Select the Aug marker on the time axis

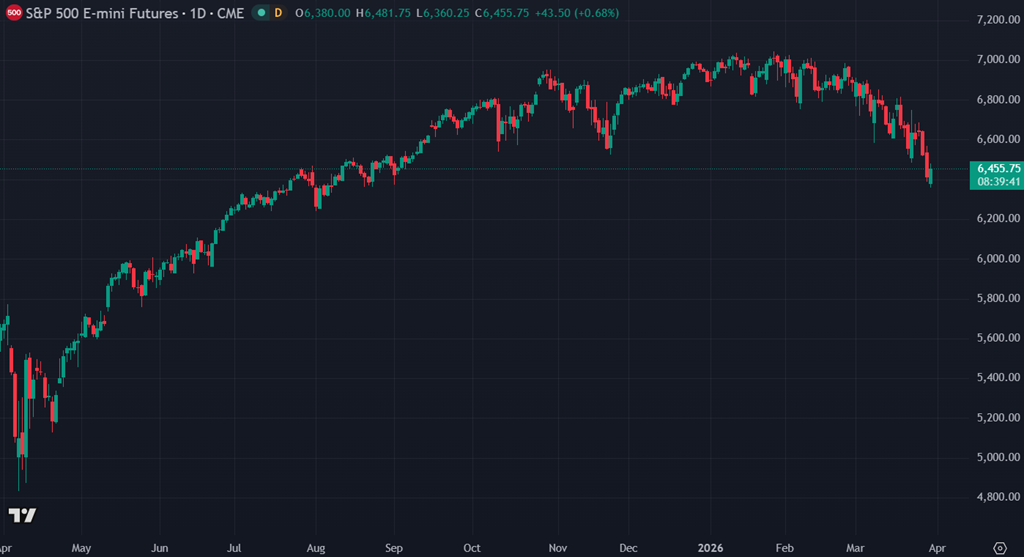tap(314, 548)
